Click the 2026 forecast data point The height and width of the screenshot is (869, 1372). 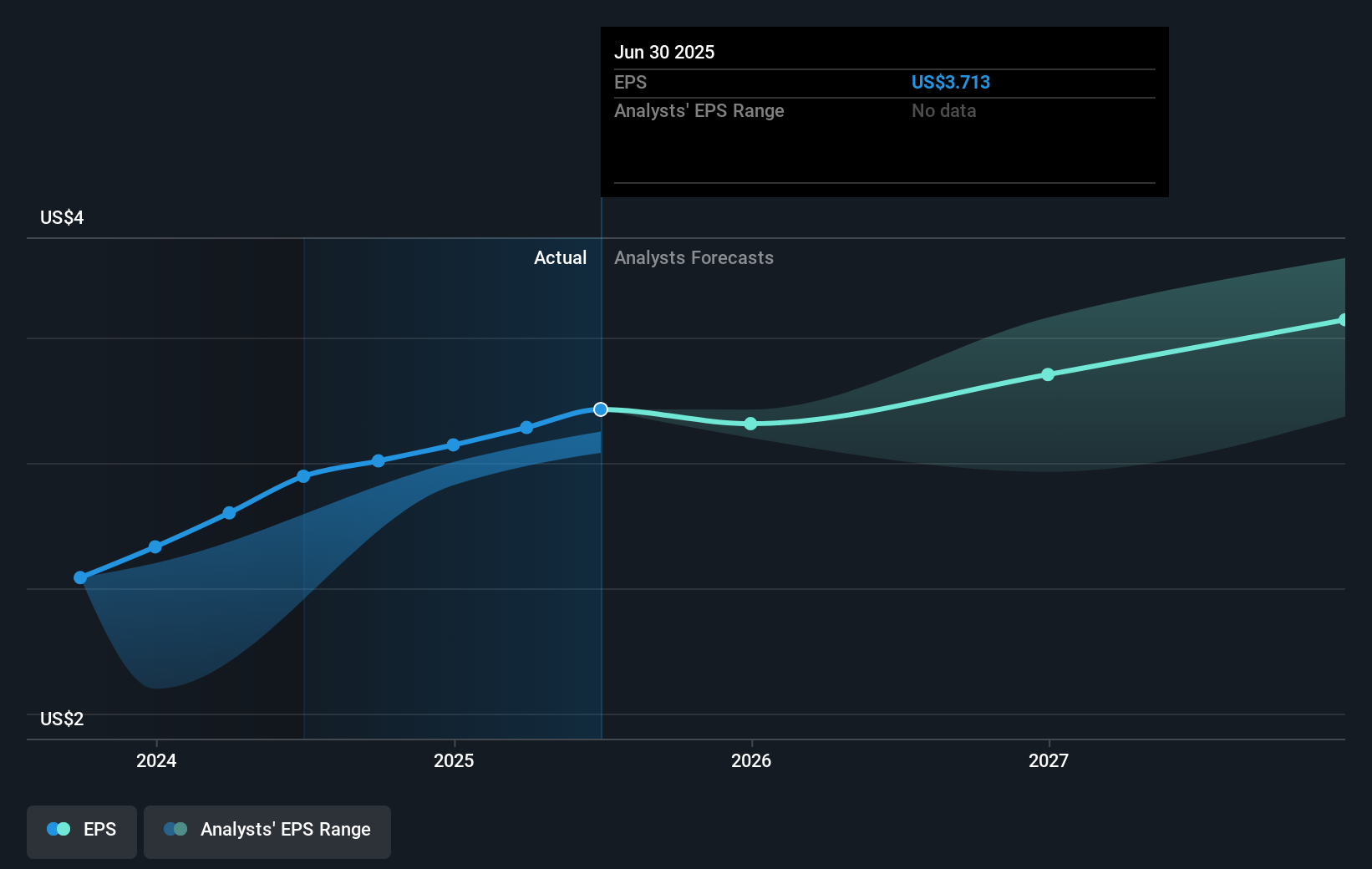[750, 424]
